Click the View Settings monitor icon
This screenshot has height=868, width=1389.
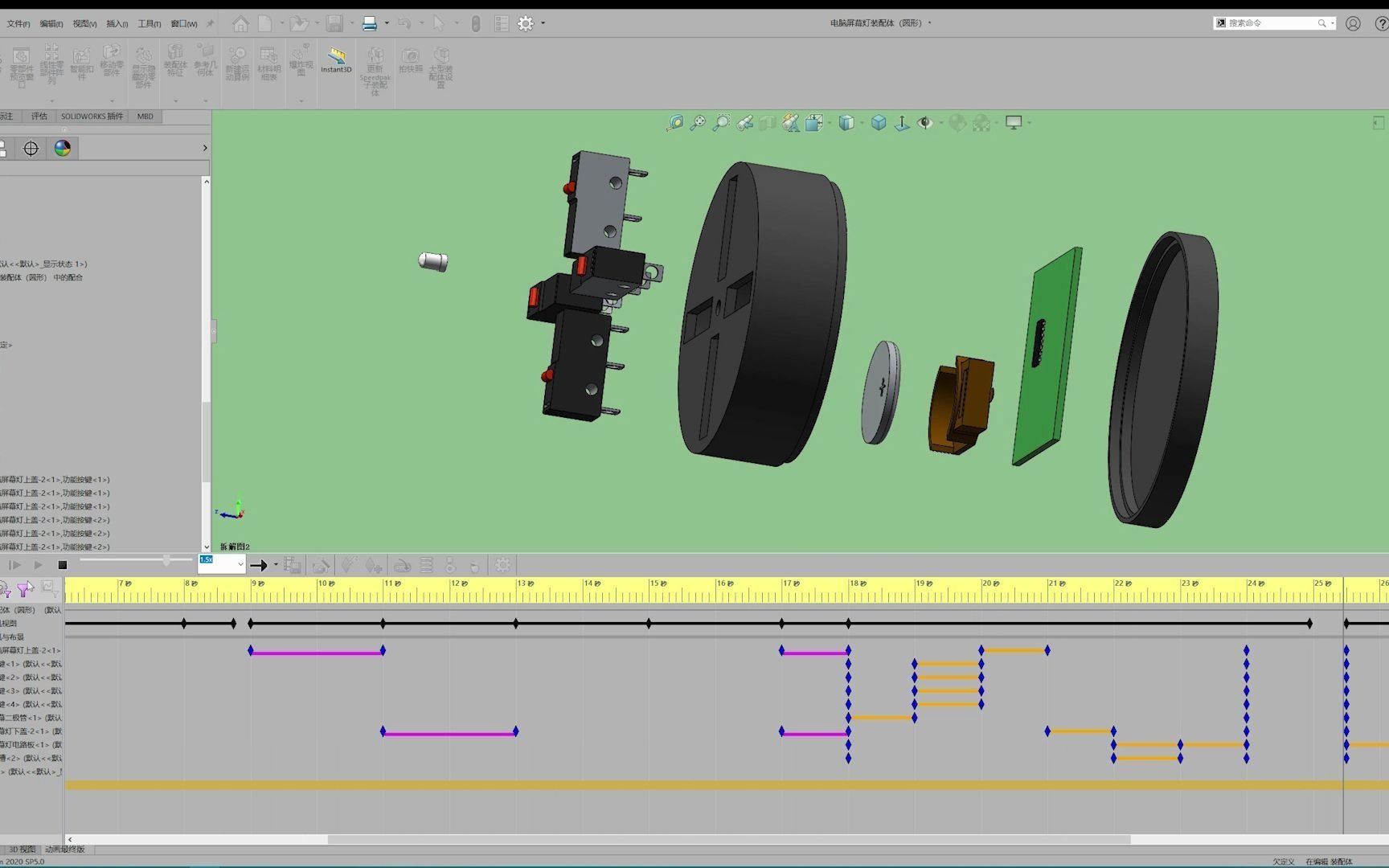pyautogui.click(x=1014, y=122)
